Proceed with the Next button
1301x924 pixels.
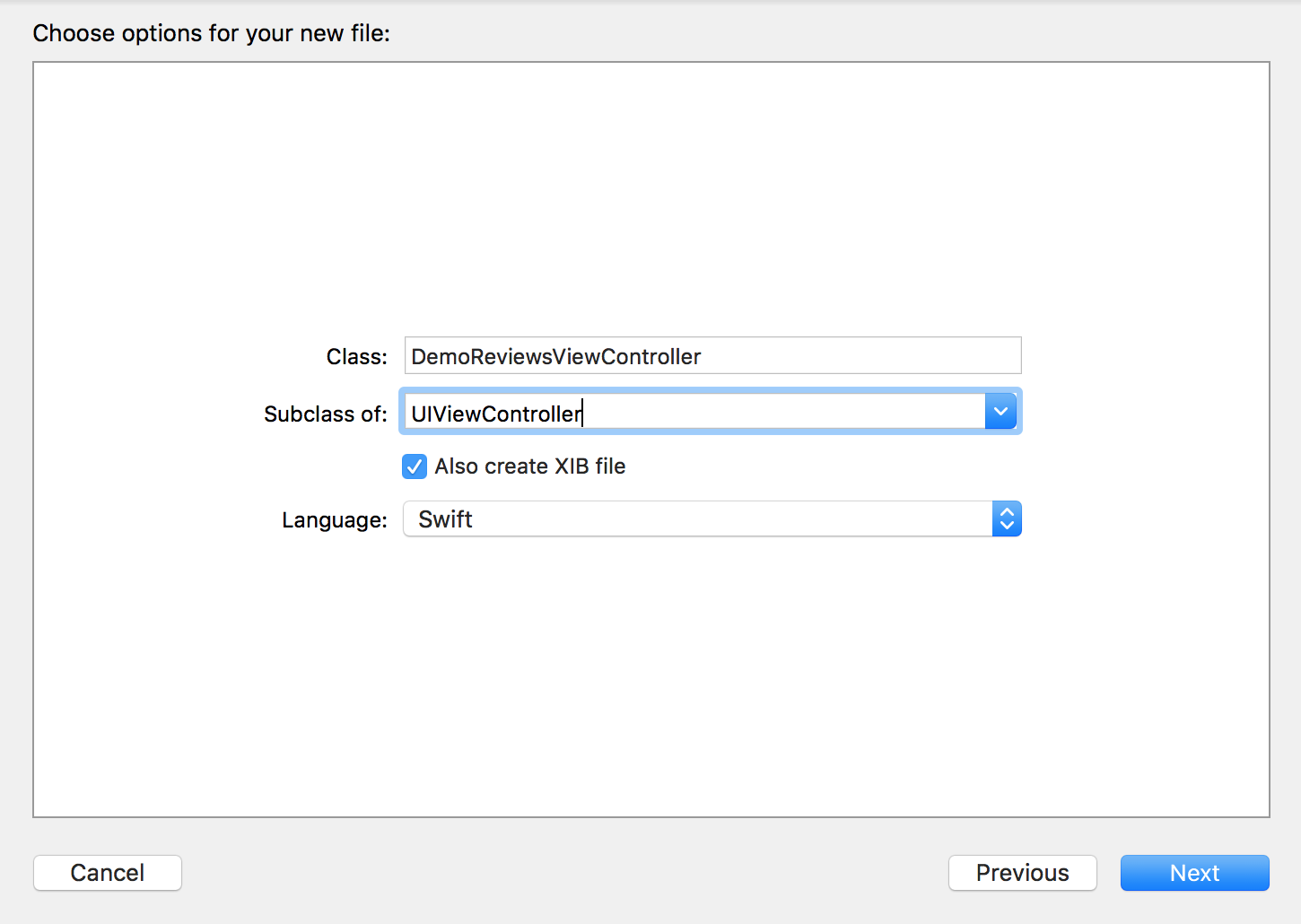pyautogui.click(x=1195, y=873)
